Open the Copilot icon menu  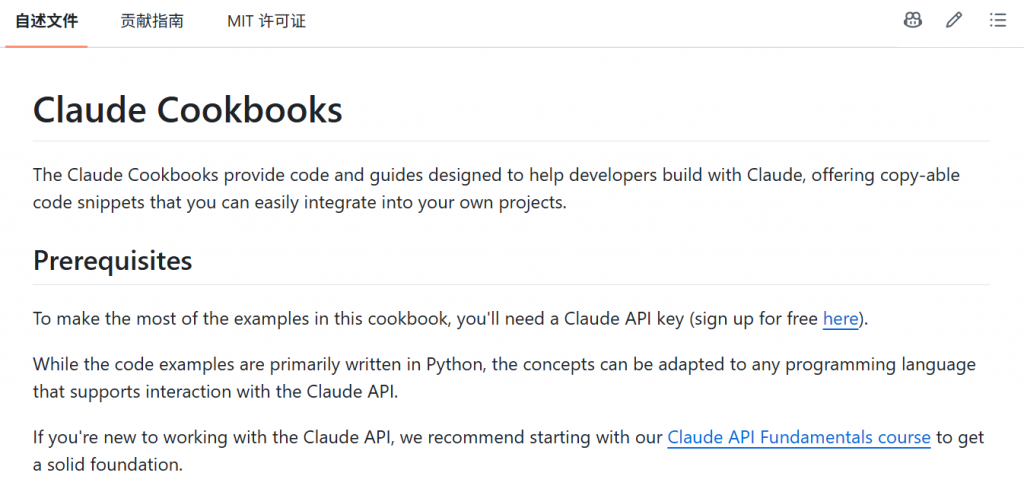pos(912,21)
